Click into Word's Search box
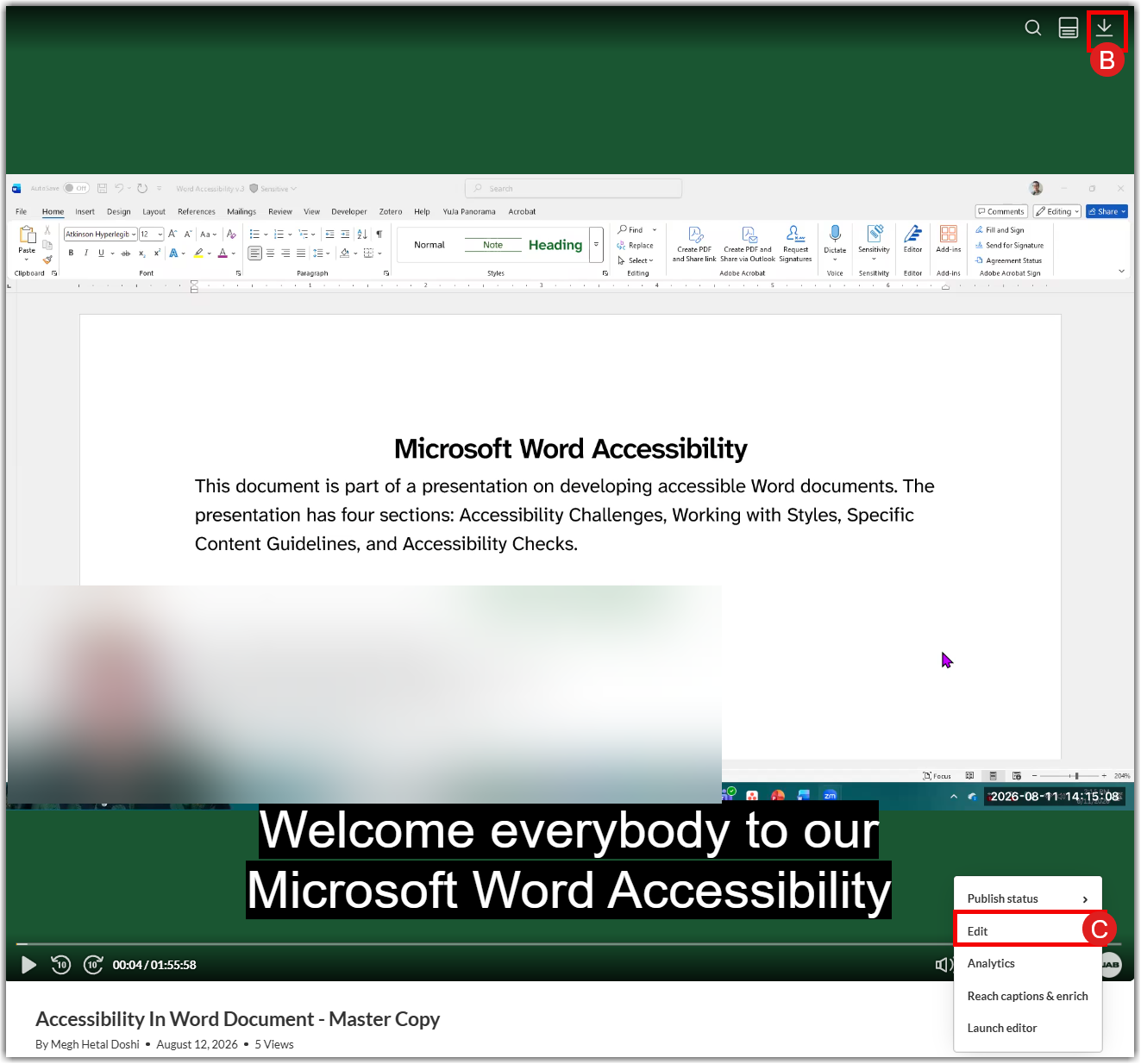Image resolution: width=1141 pixels, height=1064 pixels. pos(574,188)
